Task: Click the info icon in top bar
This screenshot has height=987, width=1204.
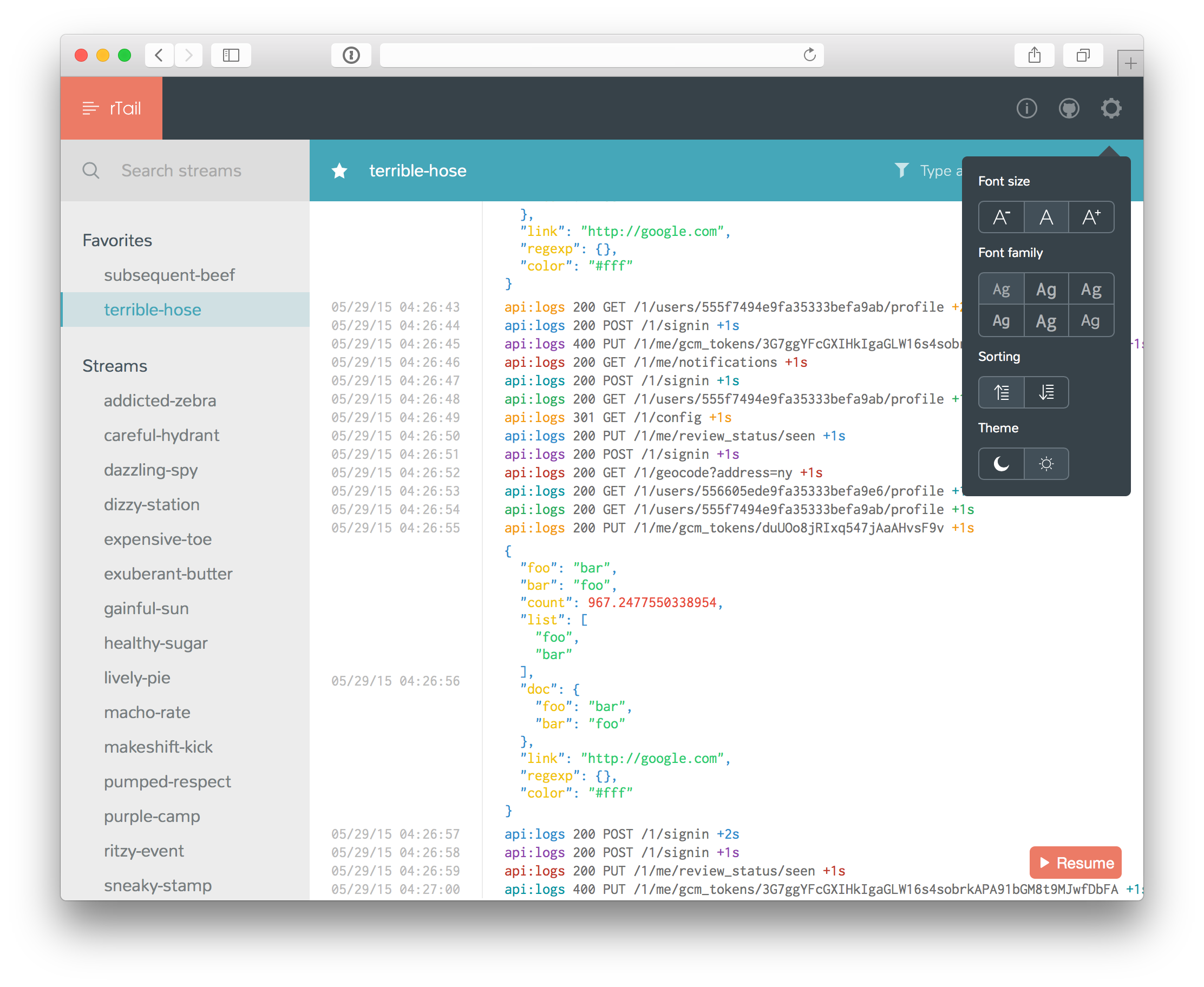Action: (x=1027, y=109)
